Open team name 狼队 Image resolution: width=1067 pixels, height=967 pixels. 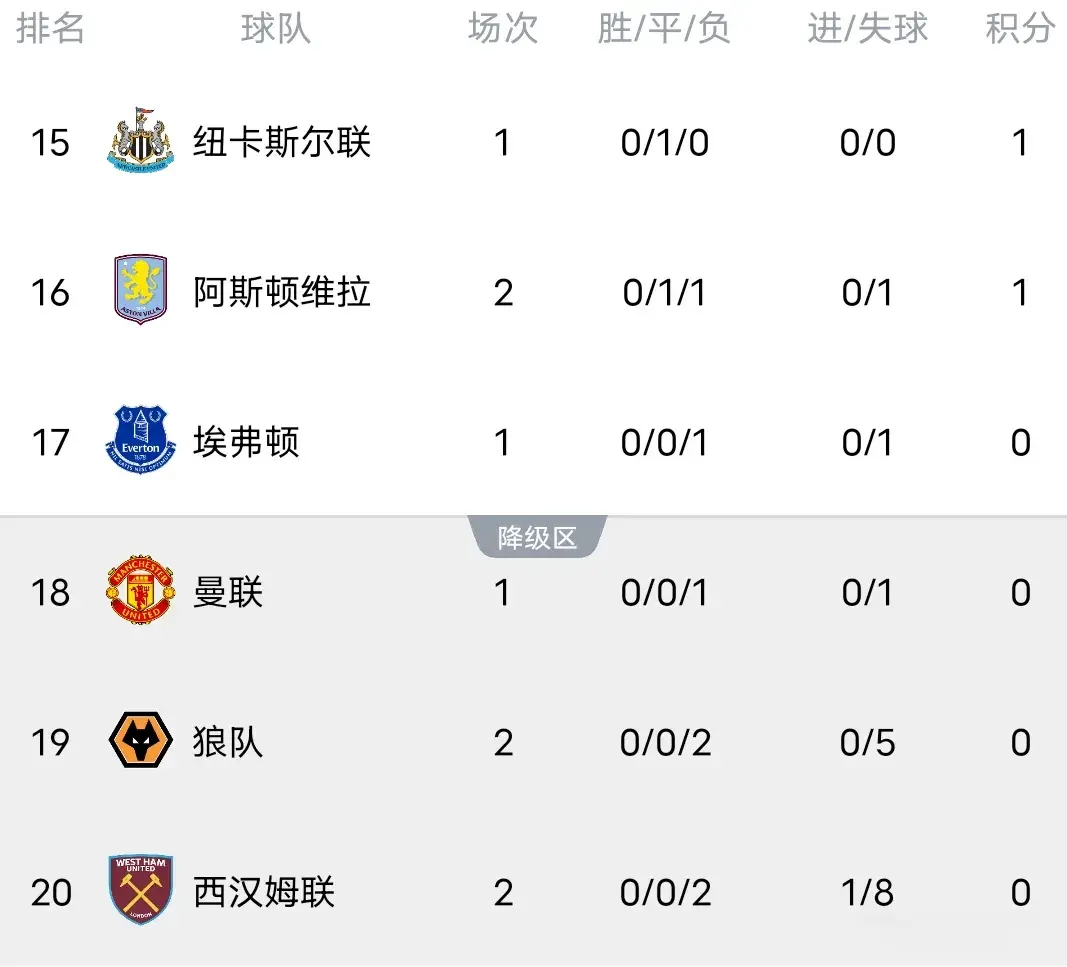click(x=228, y=742)
